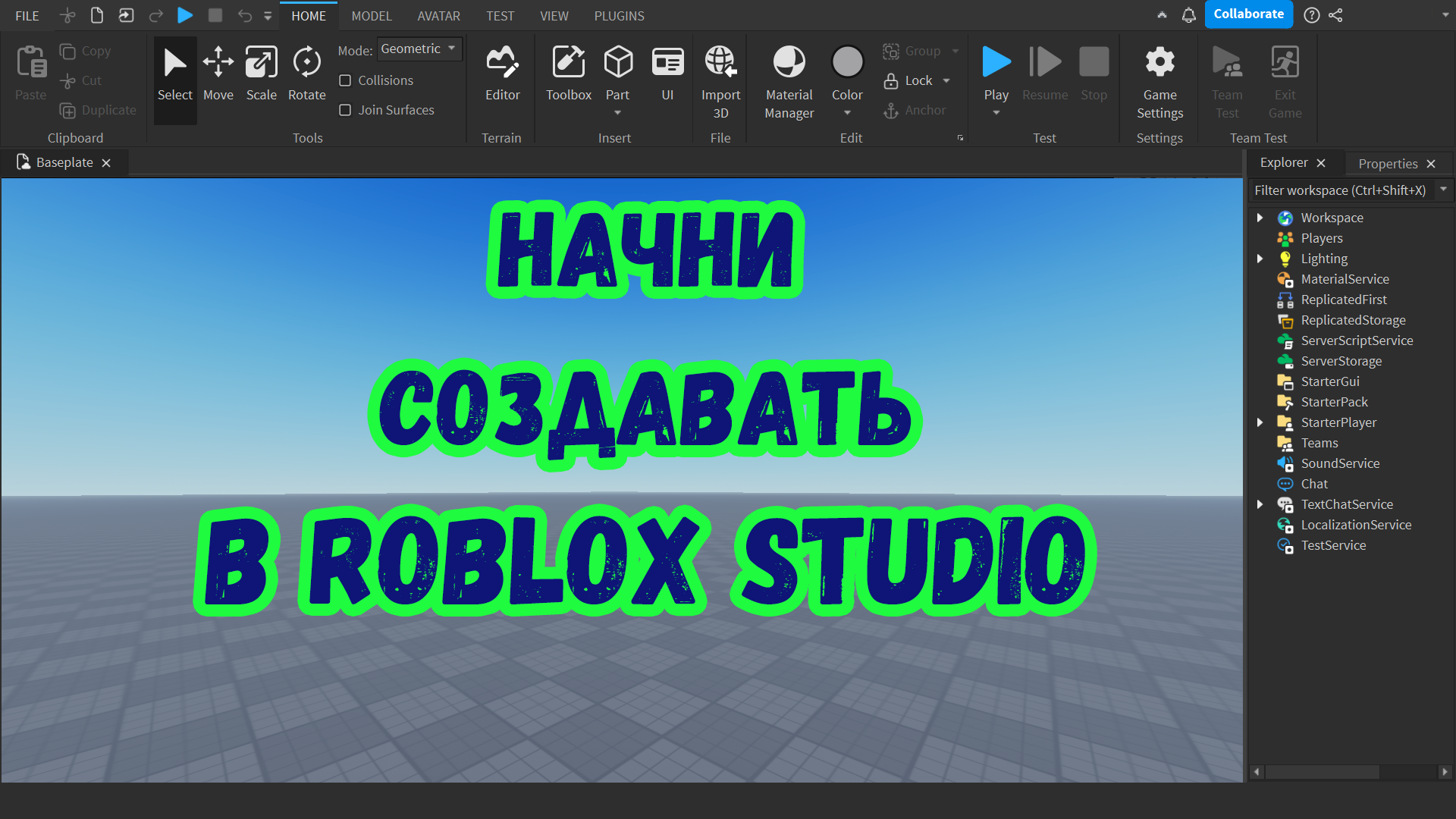Expand the StarterPlayer tree item

click(1260, 422)
